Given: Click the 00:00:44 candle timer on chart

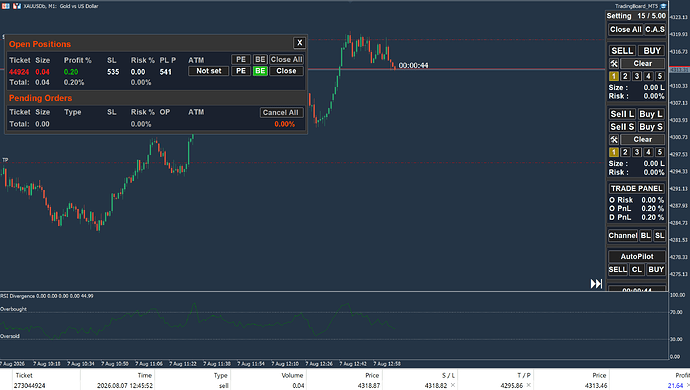Looking at the screenshot, I should 413,66.
